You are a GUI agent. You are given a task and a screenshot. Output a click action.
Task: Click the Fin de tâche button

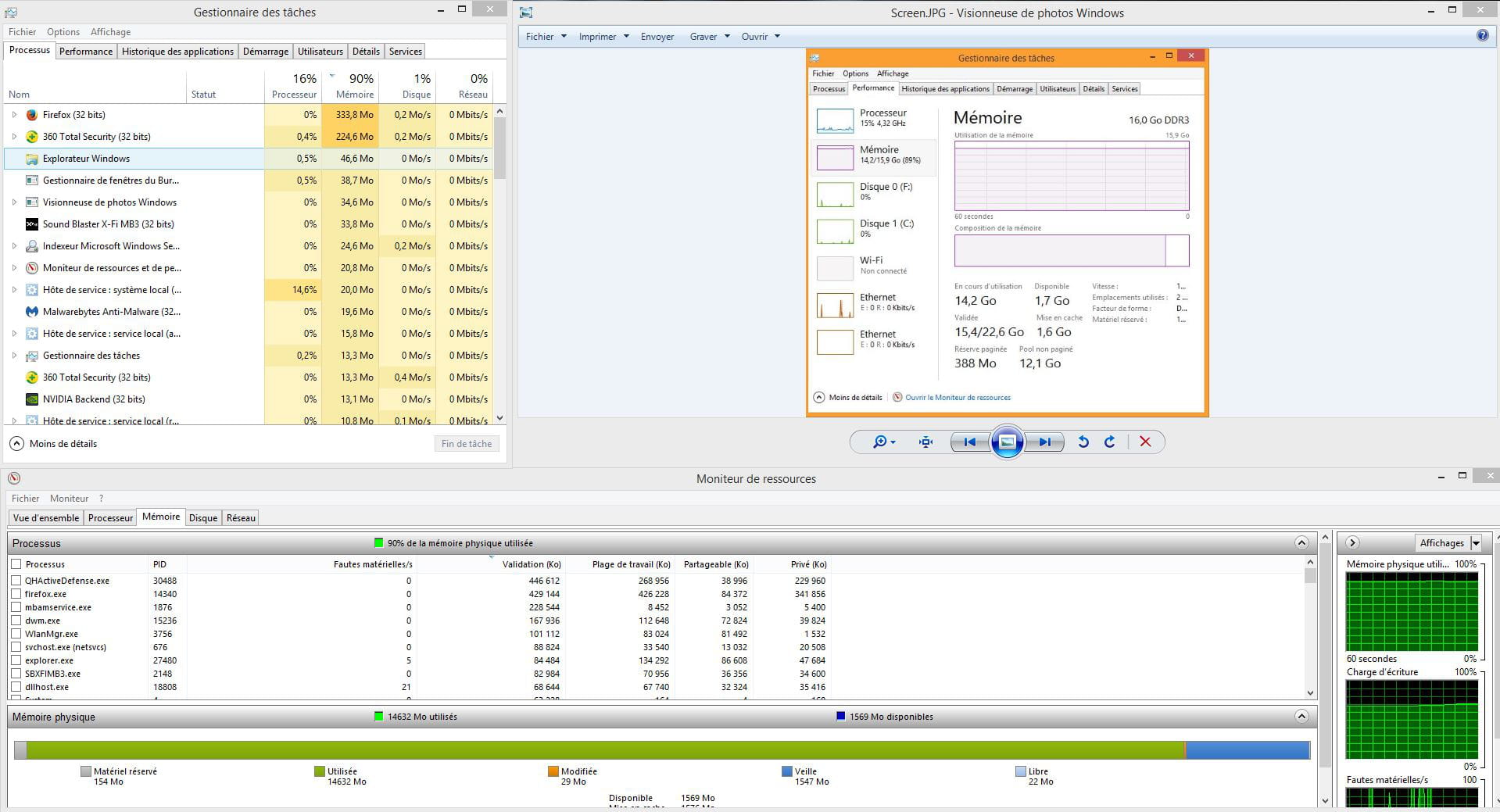click(x=467, y=444)
